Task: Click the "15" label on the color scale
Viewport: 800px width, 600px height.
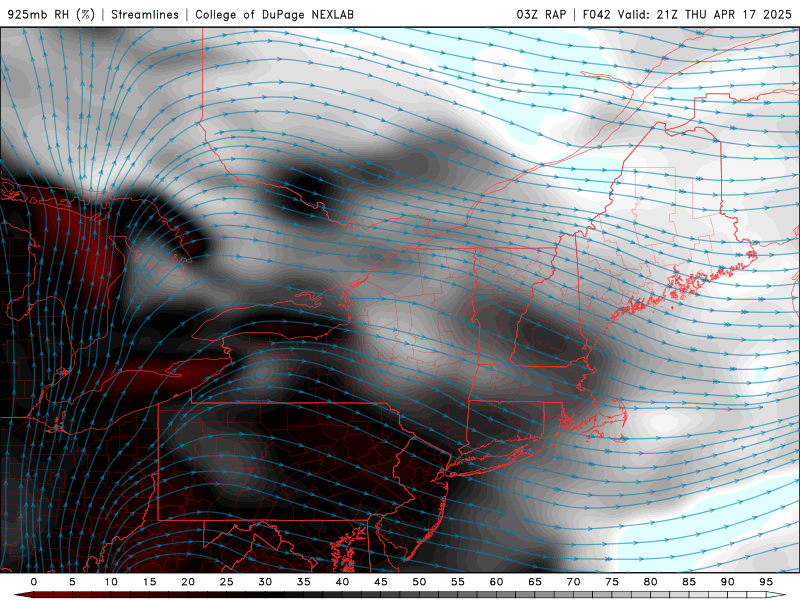Action: point(149,582)
